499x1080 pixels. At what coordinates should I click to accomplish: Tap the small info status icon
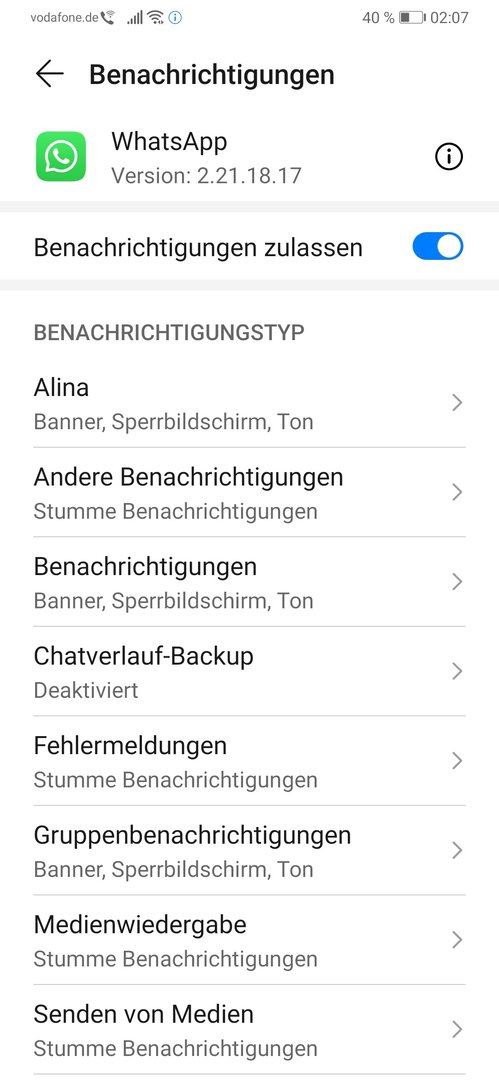click(x=175, y=17)
